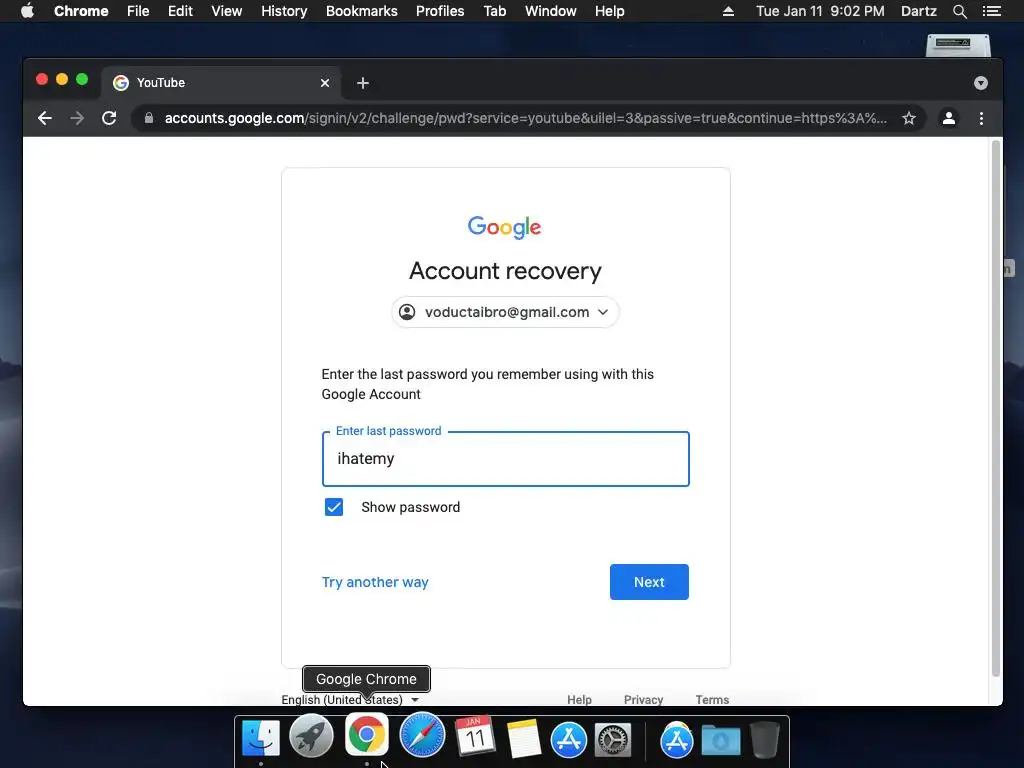Viewport: 1024px width, 768px height.
Task: Click the eject icon in menu bar
Action: 728,11
